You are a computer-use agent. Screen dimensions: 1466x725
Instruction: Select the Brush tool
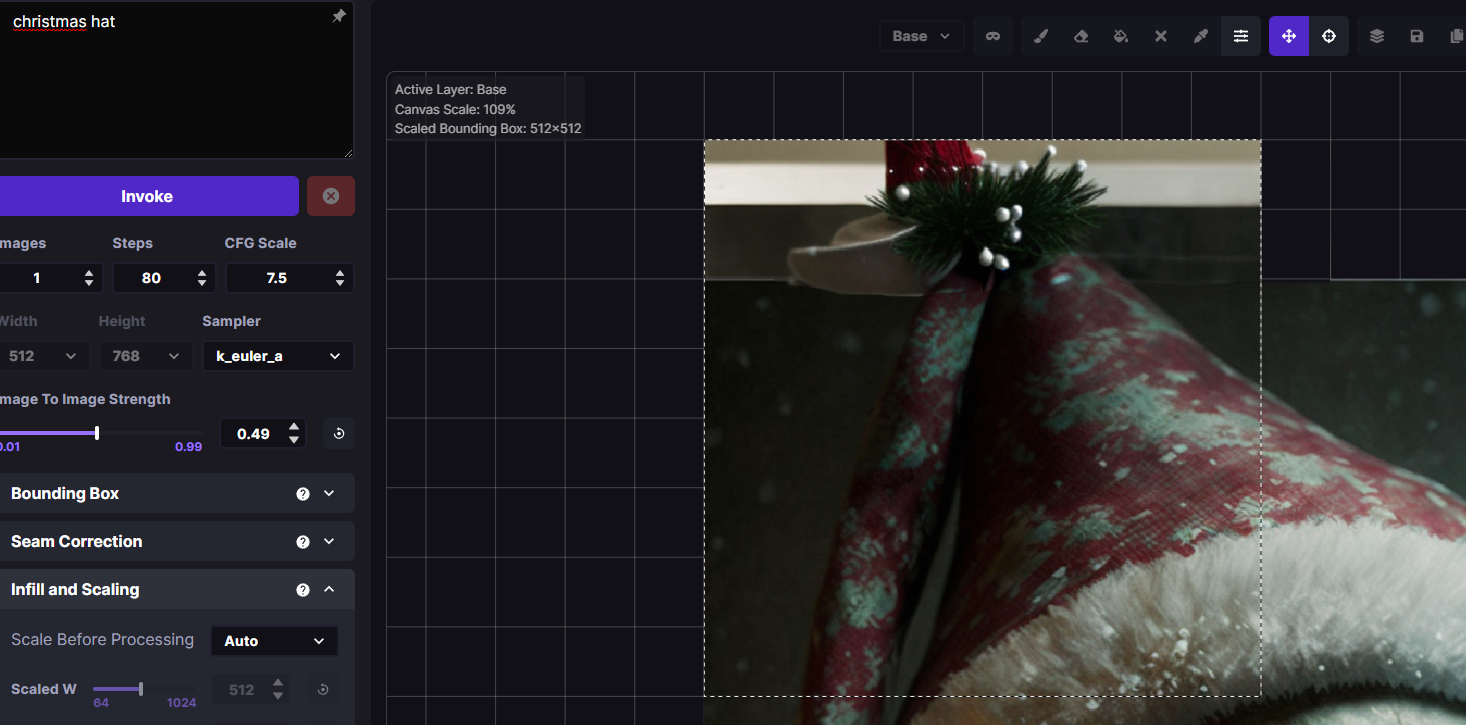[1040, 35]
